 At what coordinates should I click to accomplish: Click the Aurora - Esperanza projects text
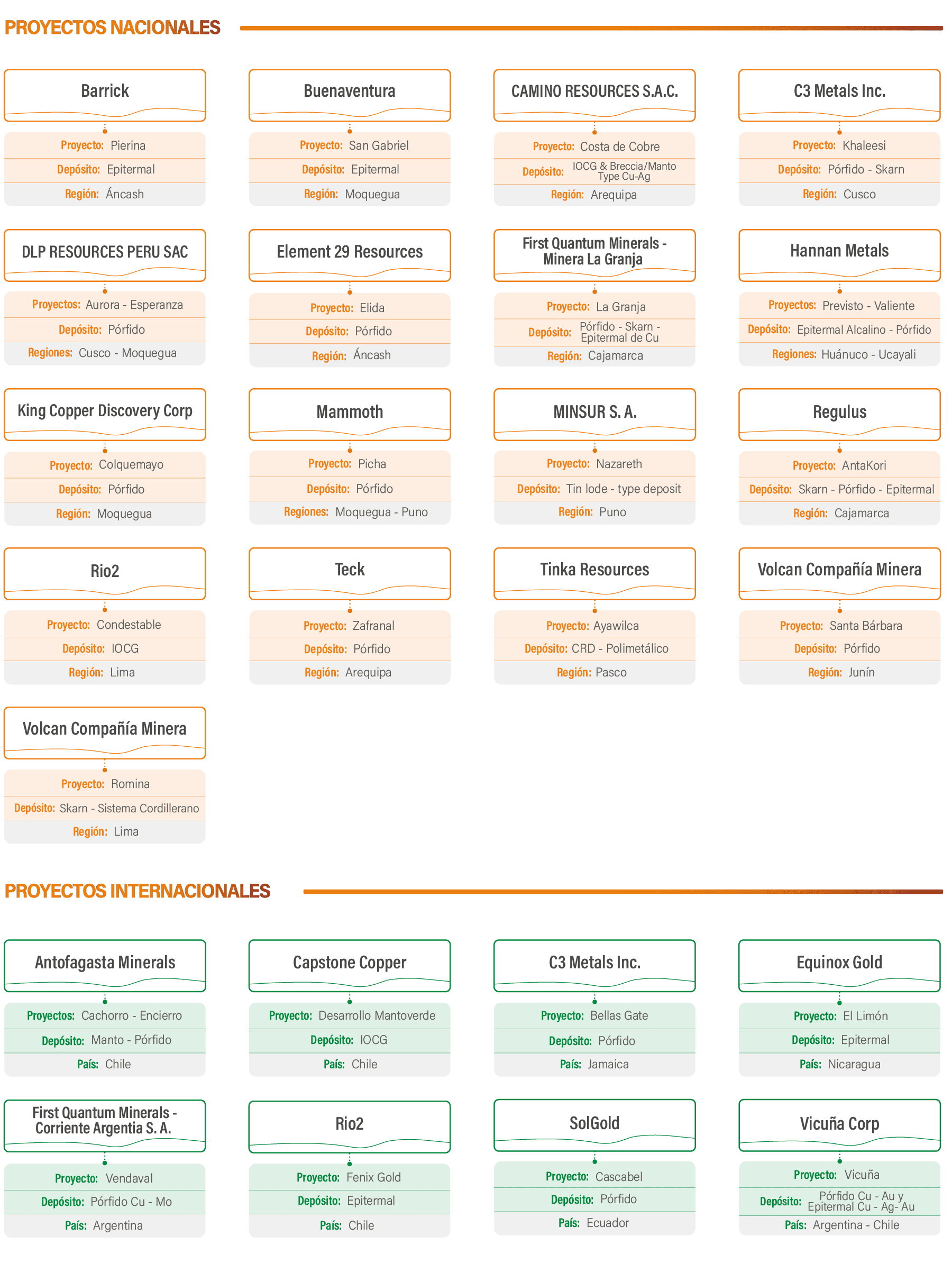134,305
